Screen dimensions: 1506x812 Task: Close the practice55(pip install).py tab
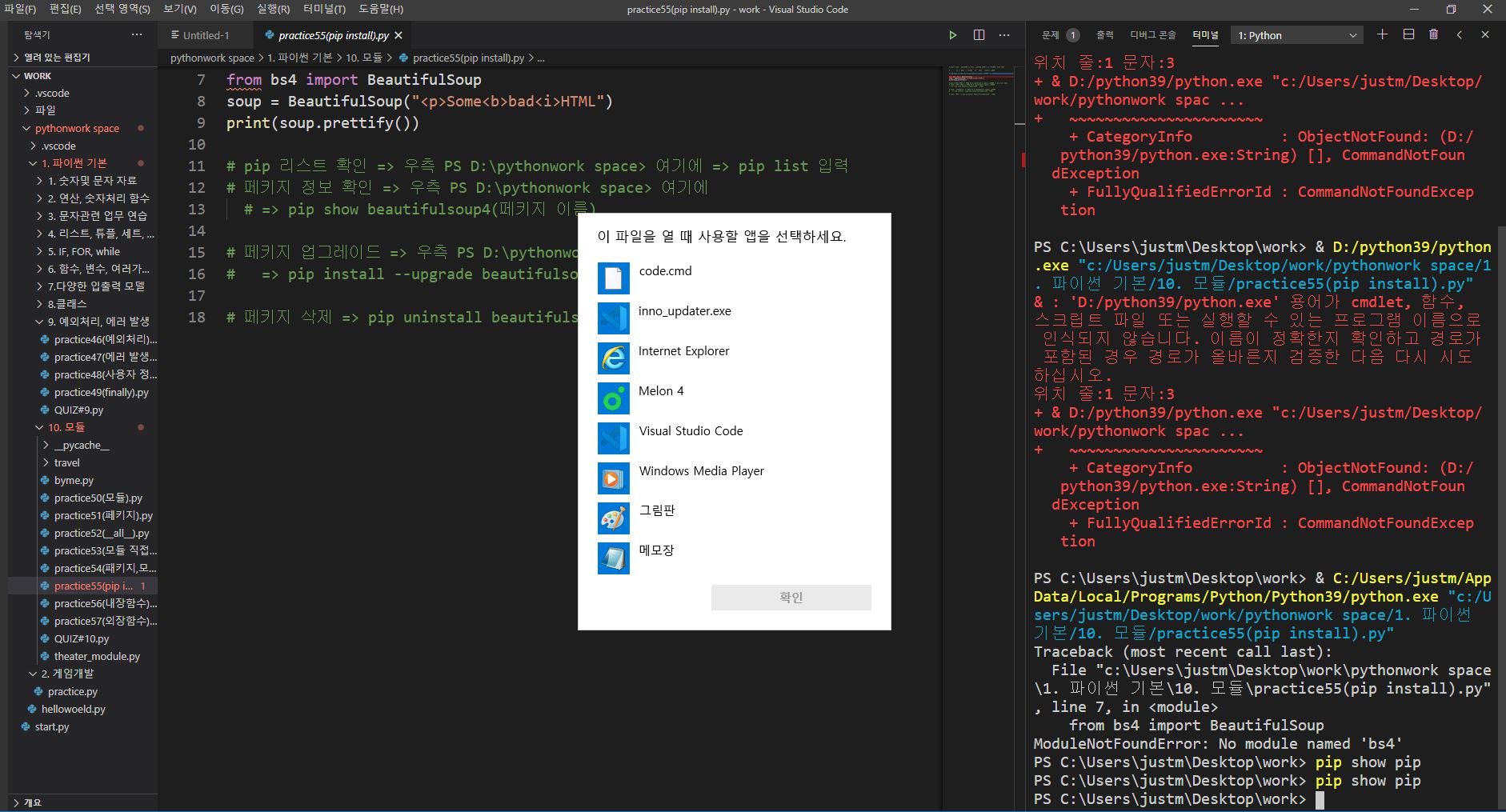click(399, 35)
